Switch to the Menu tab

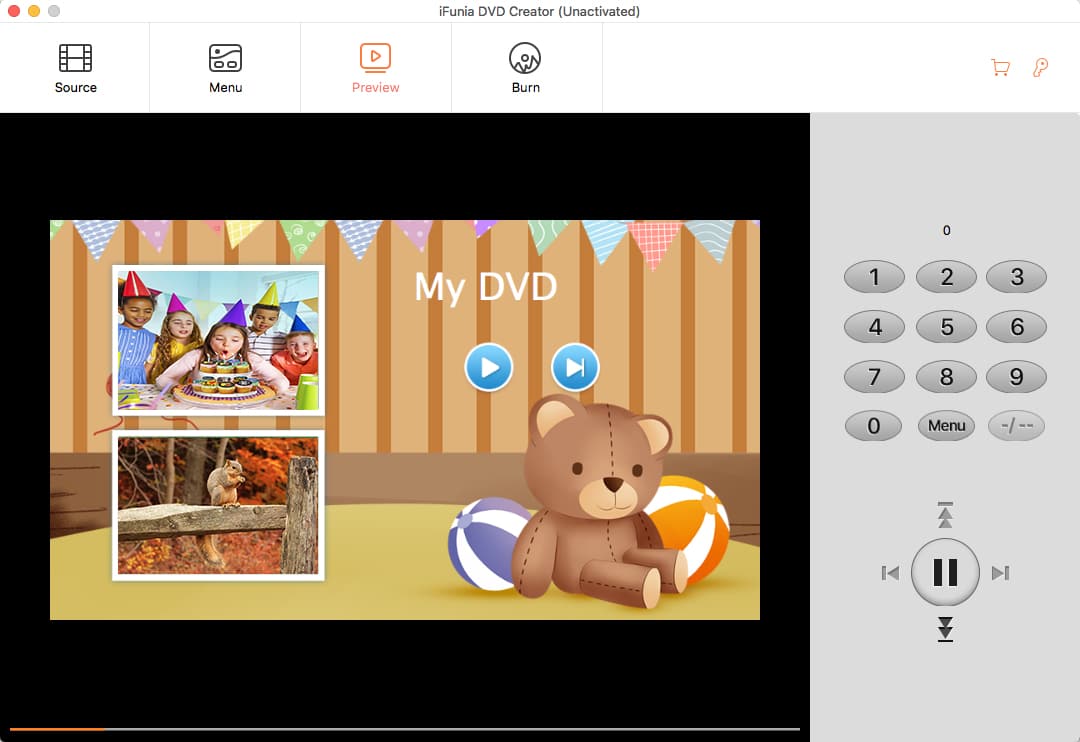tap(225, 68)
